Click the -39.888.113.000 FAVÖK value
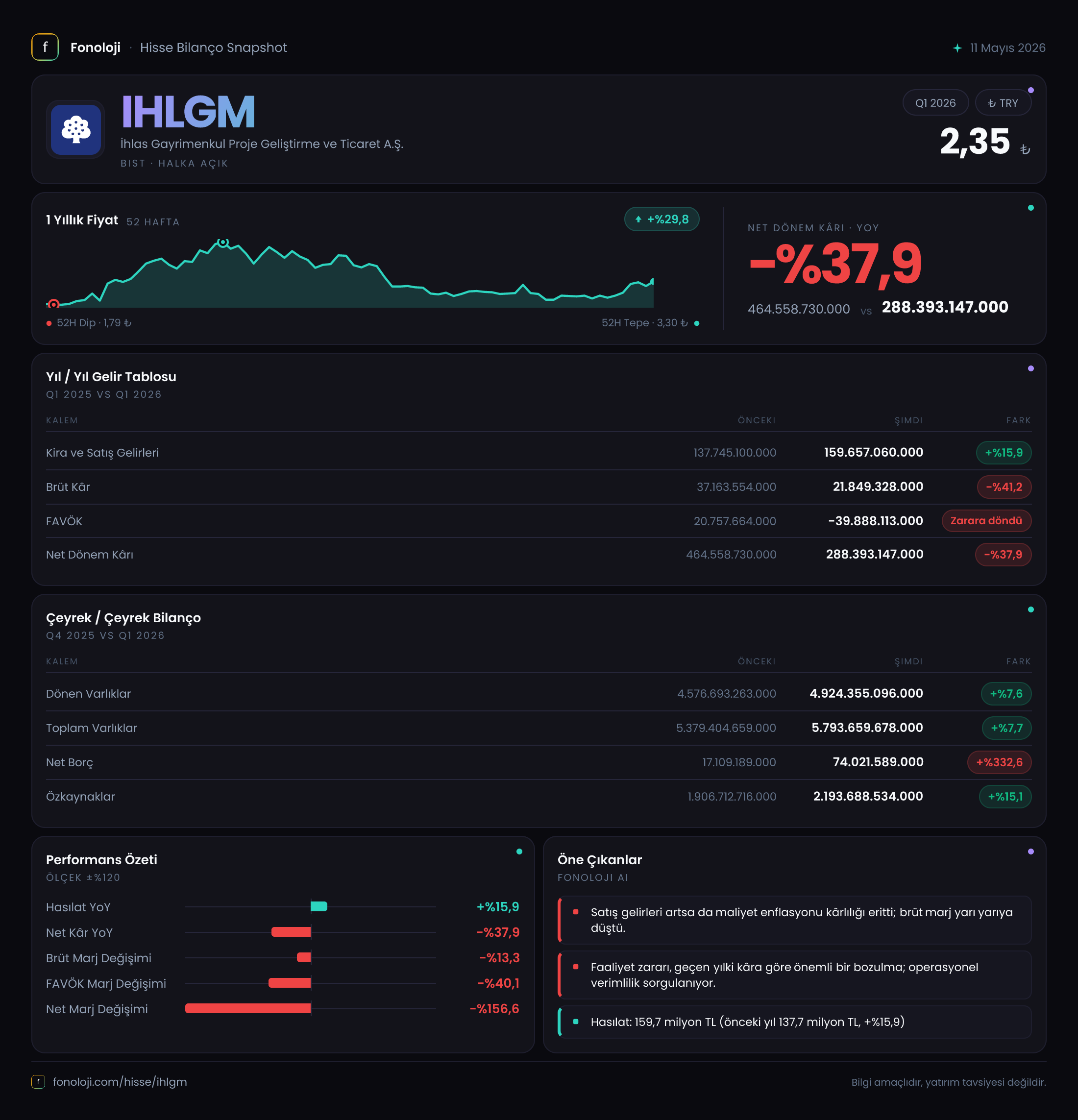The width and height of the screenshot is (1078, 1120). pyautogui.click(x=876, y=521)
